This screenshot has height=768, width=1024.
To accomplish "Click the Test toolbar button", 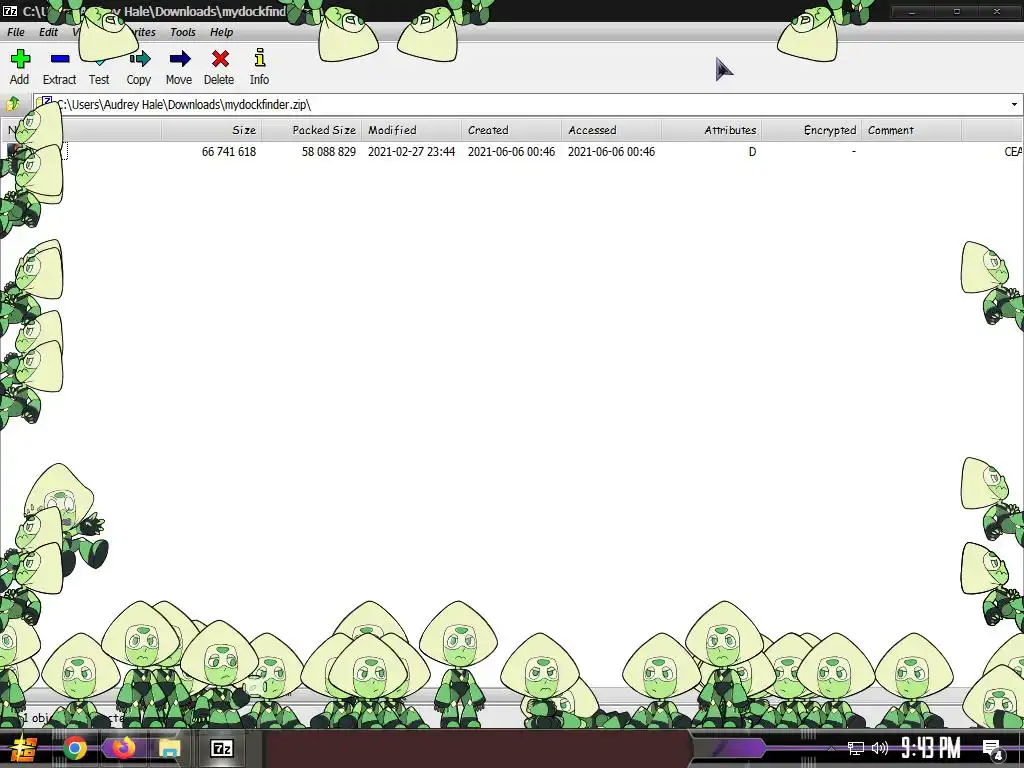I will click(x=99, y=68).
